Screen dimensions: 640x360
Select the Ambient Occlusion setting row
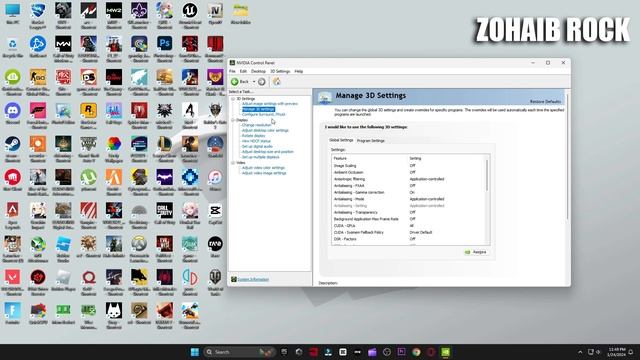point(409,172)
